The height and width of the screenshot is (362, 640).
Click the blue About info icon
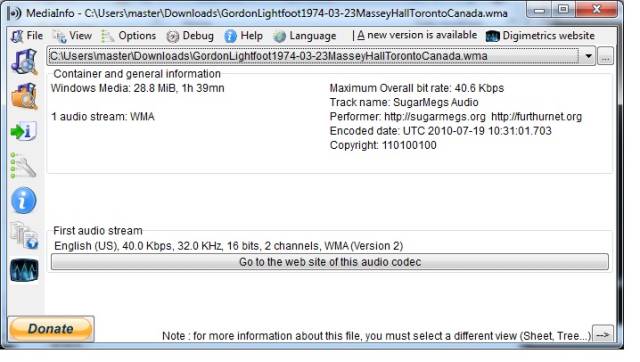pos(23,200)
